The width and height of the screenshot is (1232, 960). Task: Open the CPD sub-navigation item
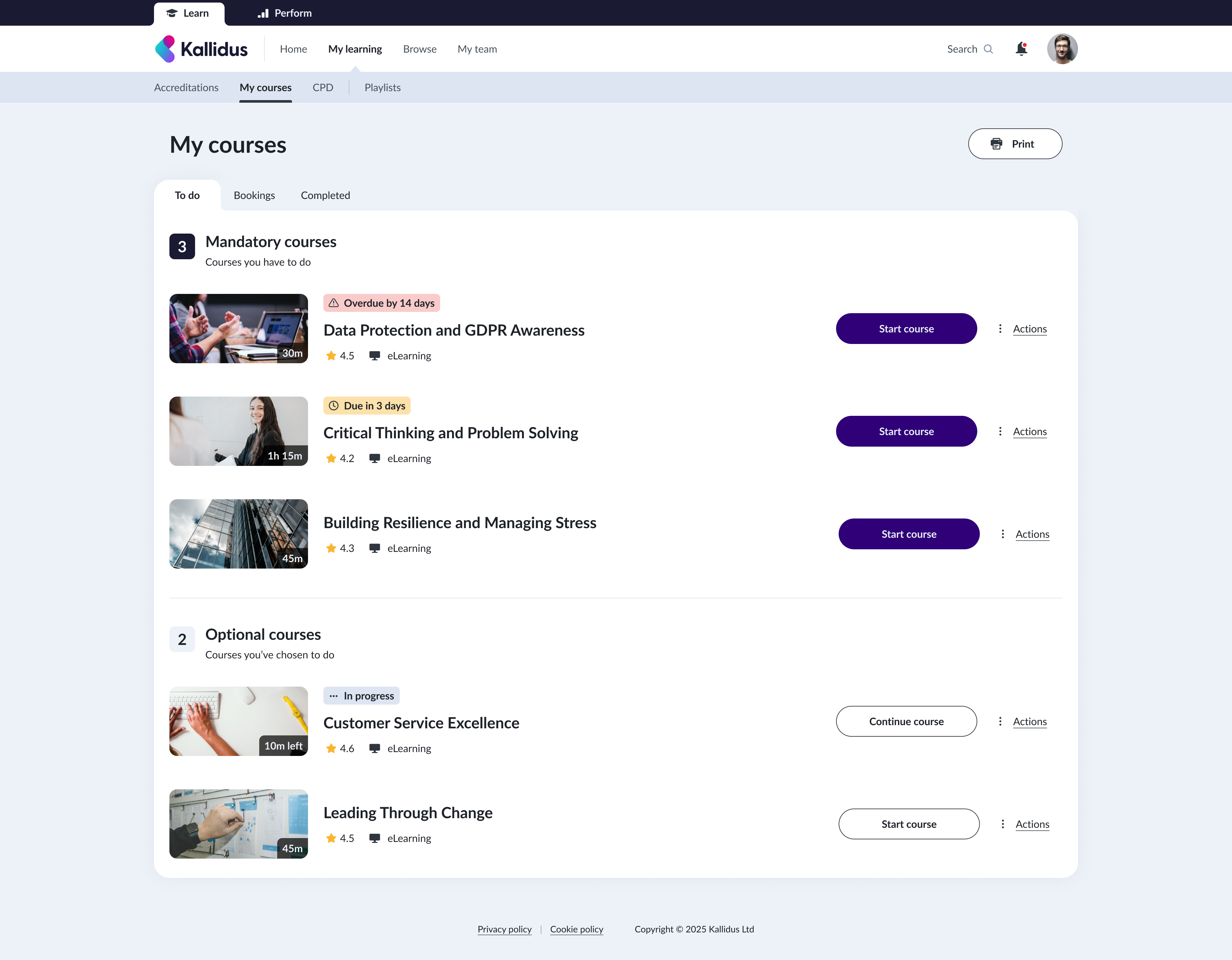(323, 87)
